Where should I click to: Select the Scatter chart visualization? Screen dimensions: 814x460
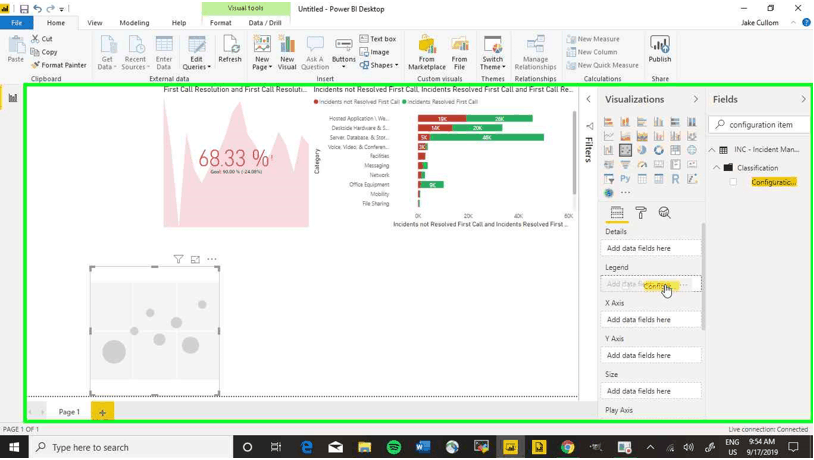[625, 150]
